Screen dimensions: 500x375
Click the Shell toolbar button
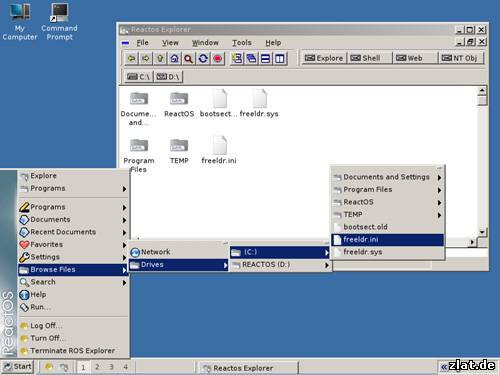click(370, 58)
